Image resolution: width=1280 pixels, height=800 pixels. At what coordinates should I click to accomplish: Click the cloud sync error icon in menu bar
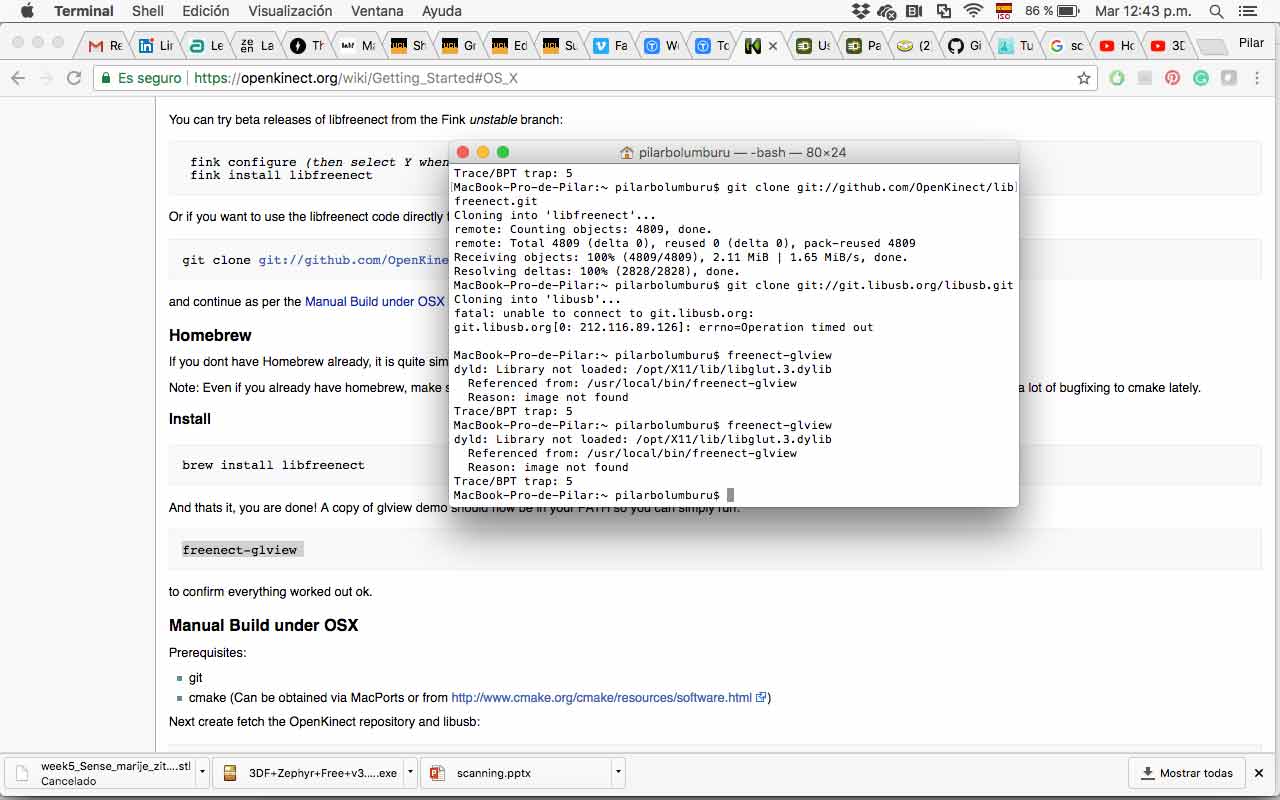coord(887,11)
